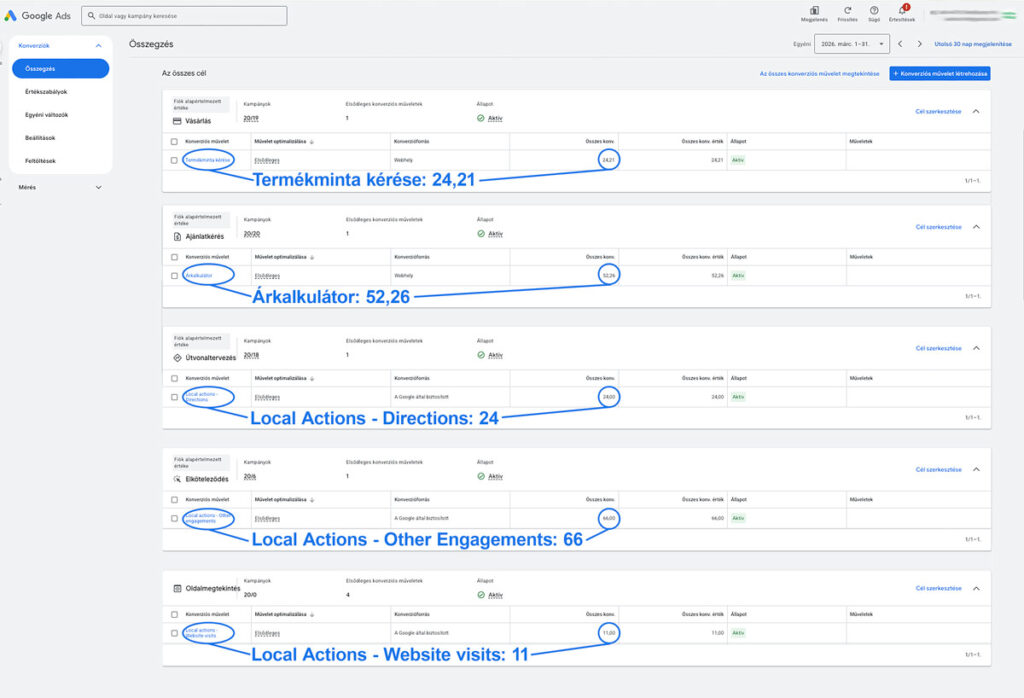This screenshot has width=1024, height=698.
Task: Collapse the Oldalmegtekintés goal card
Action: [x=976, y=588]
